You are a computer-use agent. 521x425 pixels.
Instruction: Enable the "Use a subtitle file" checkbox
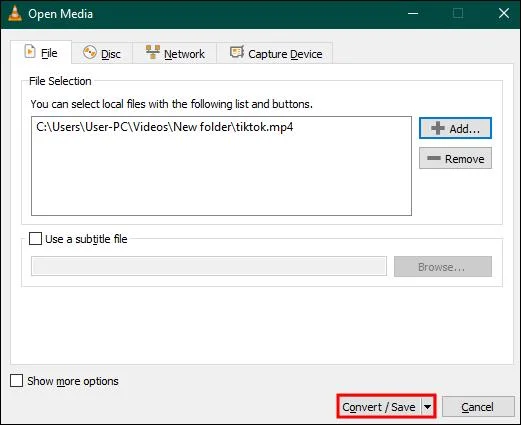(35, 239)
